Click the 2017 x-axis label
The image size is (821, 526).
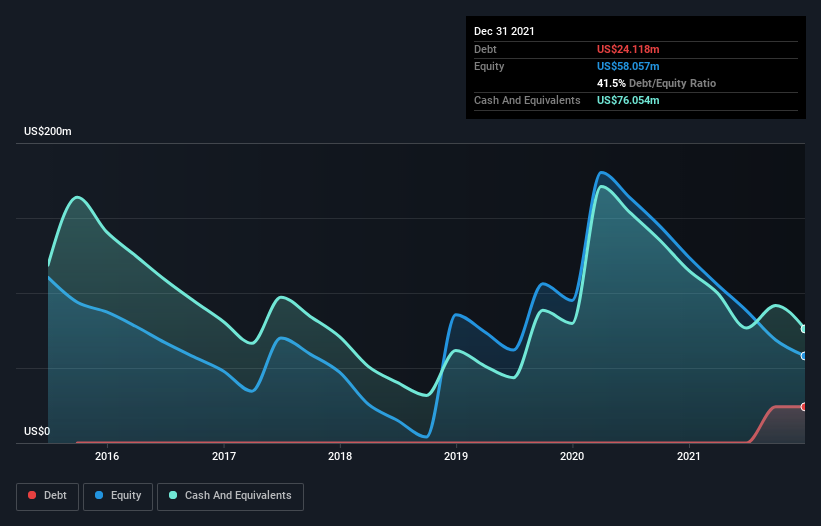224,456
